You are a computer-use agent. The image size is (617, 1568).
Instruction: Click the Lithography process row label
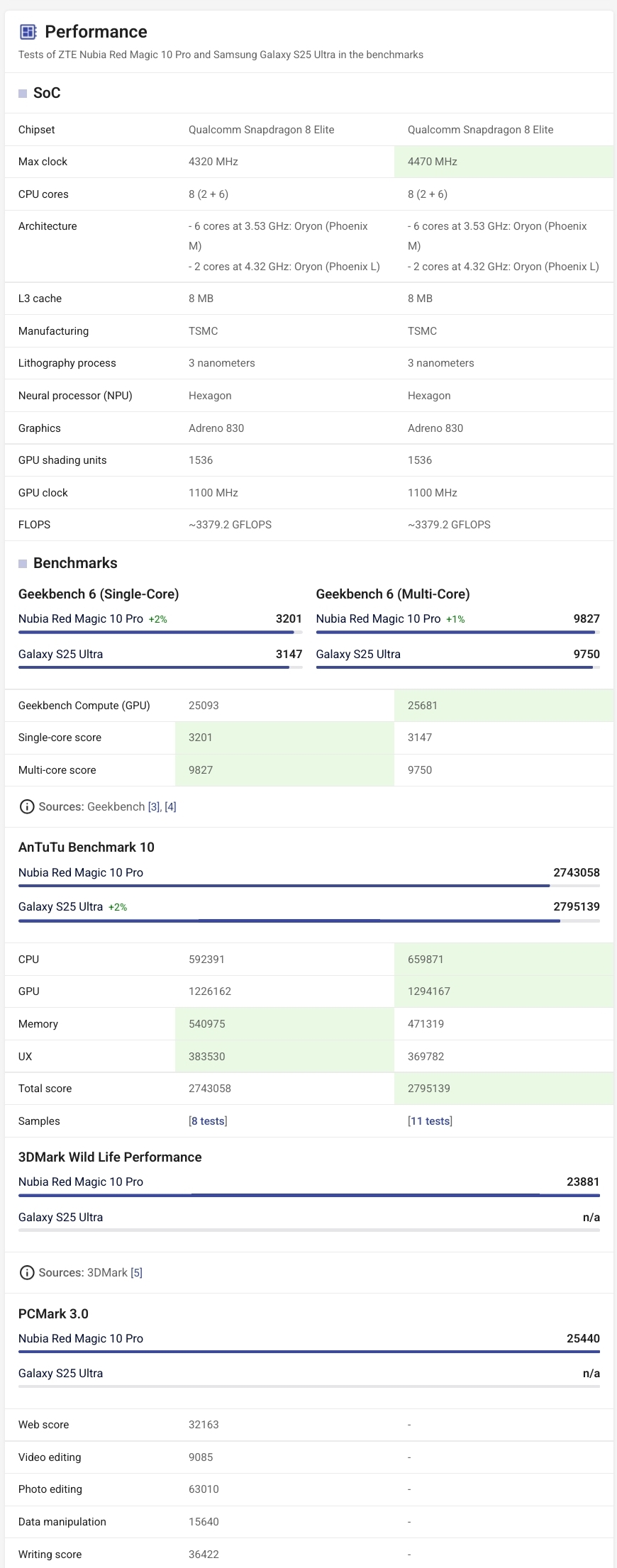tap(67, 363)
